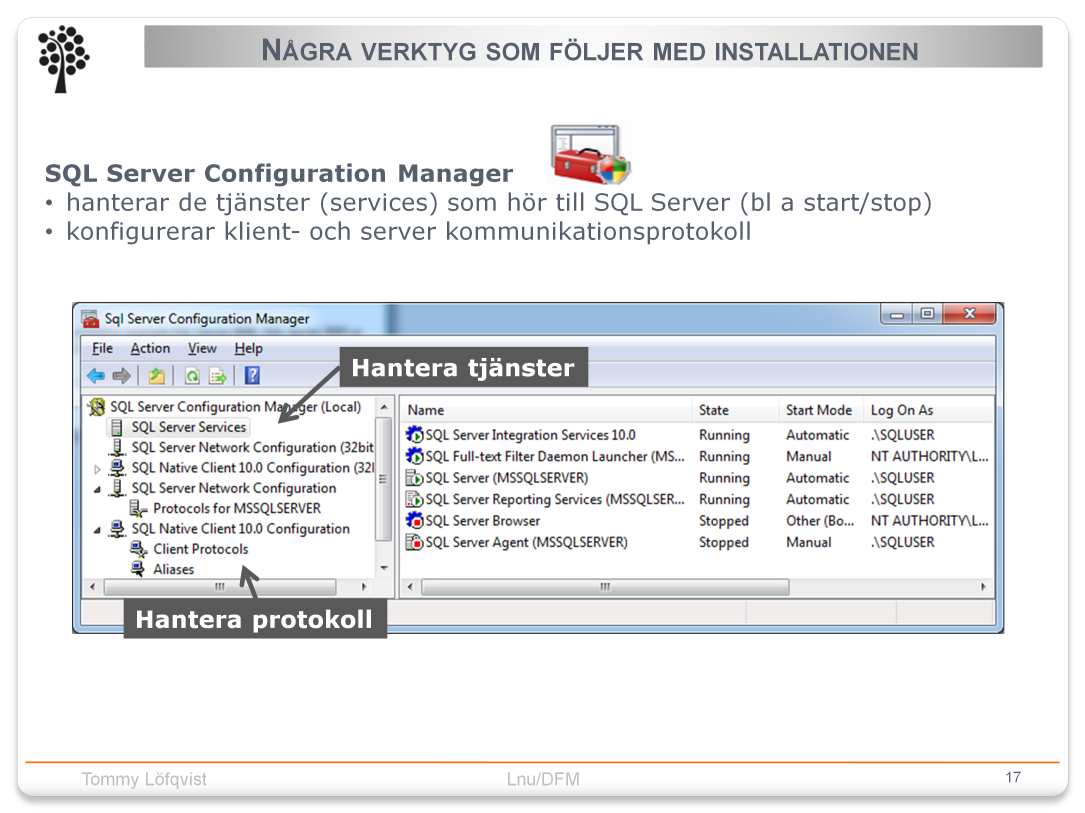Open the File menu
The width and height of the screenshot is (1085, 813).
[102, 349]
